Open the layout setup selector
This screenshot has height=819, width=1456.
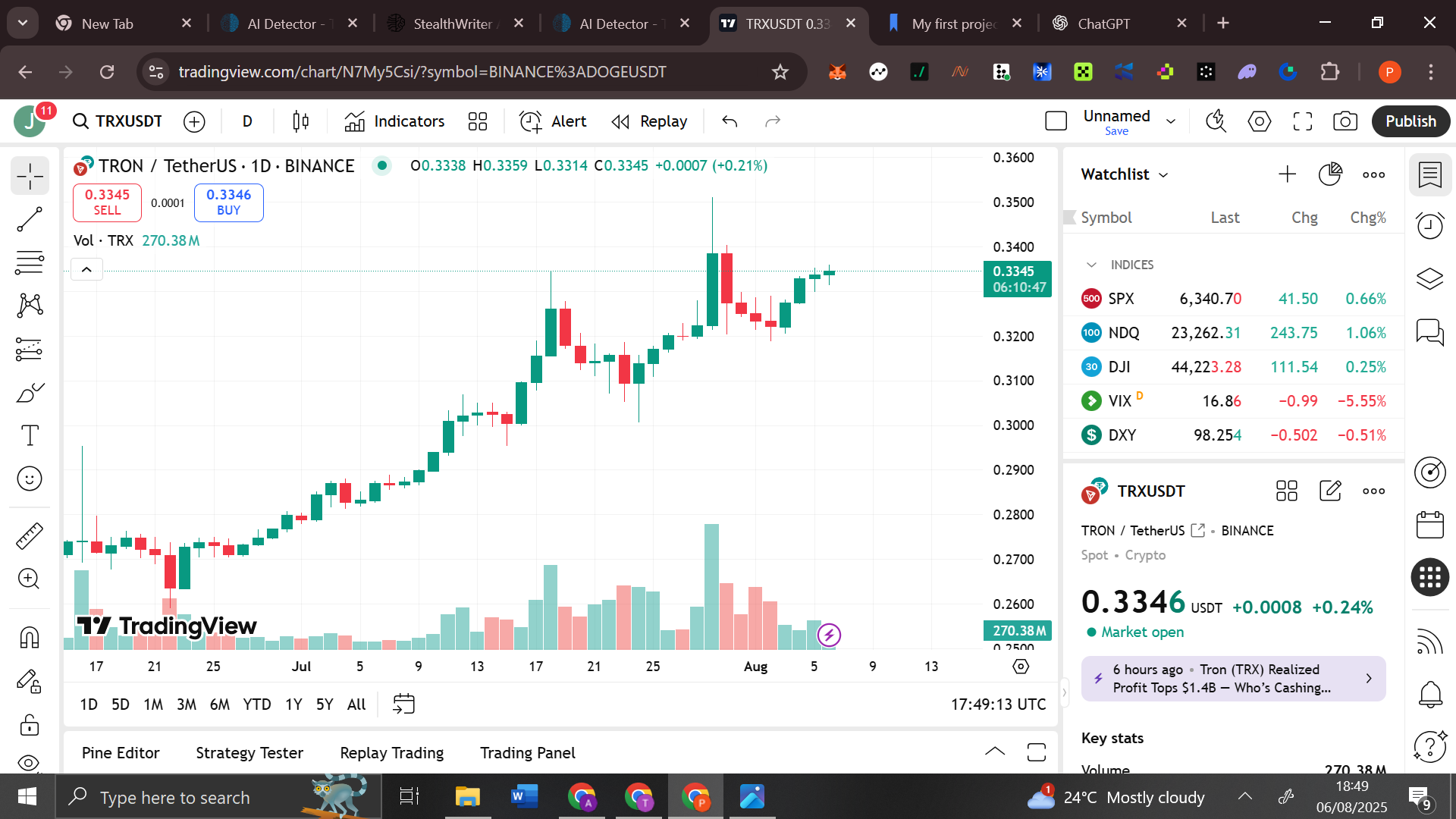1056,121
